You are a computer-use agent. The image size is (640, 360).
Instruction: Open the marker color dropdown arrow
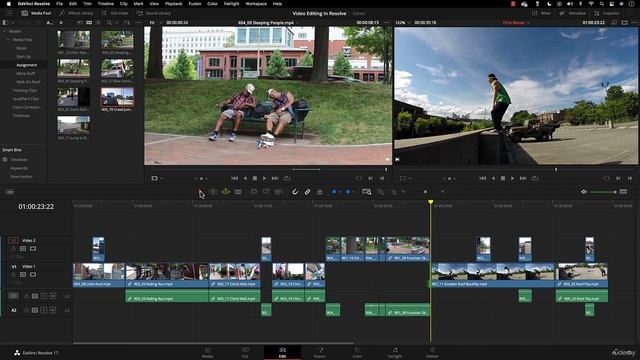coord(353,192)
